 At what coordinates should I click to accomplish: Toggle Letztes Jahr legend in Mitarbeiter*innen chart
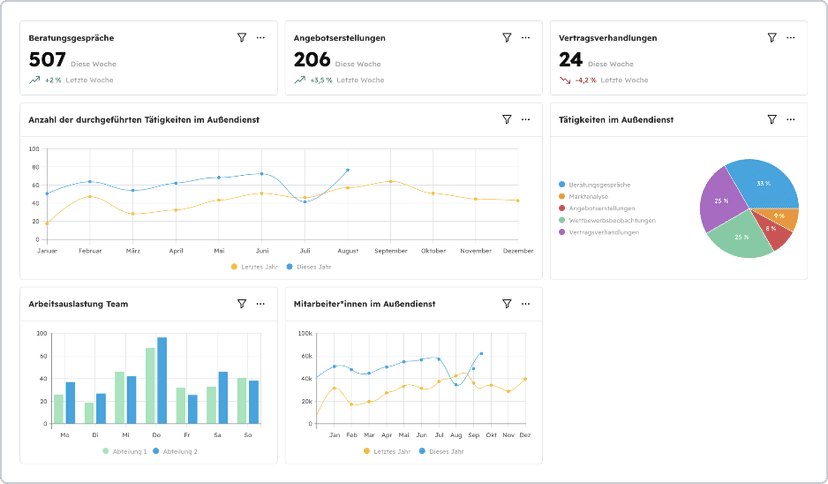coord(387,451)
